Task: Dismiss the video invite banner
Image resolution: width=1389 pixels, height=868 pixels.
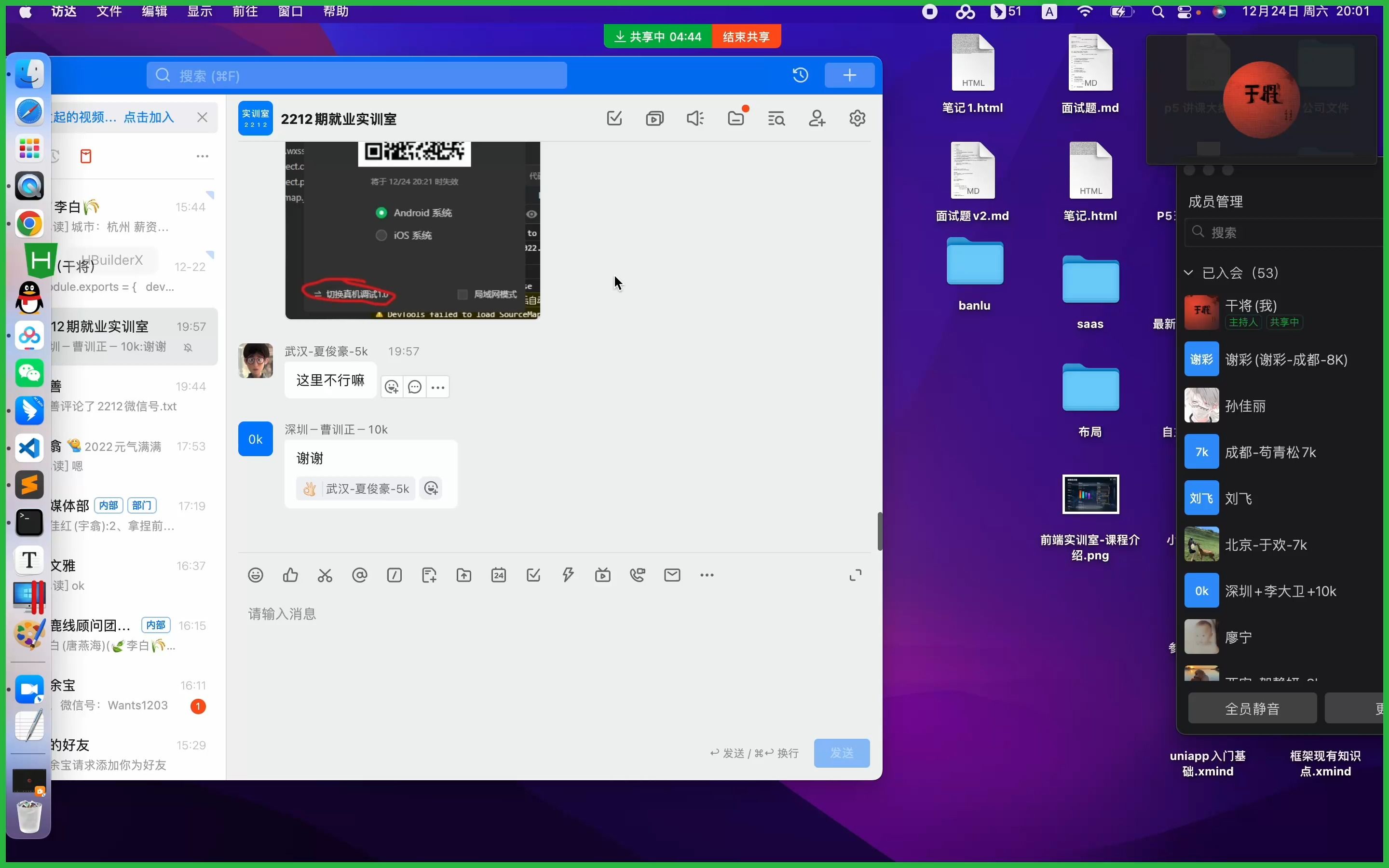Action: pos(202,117)
